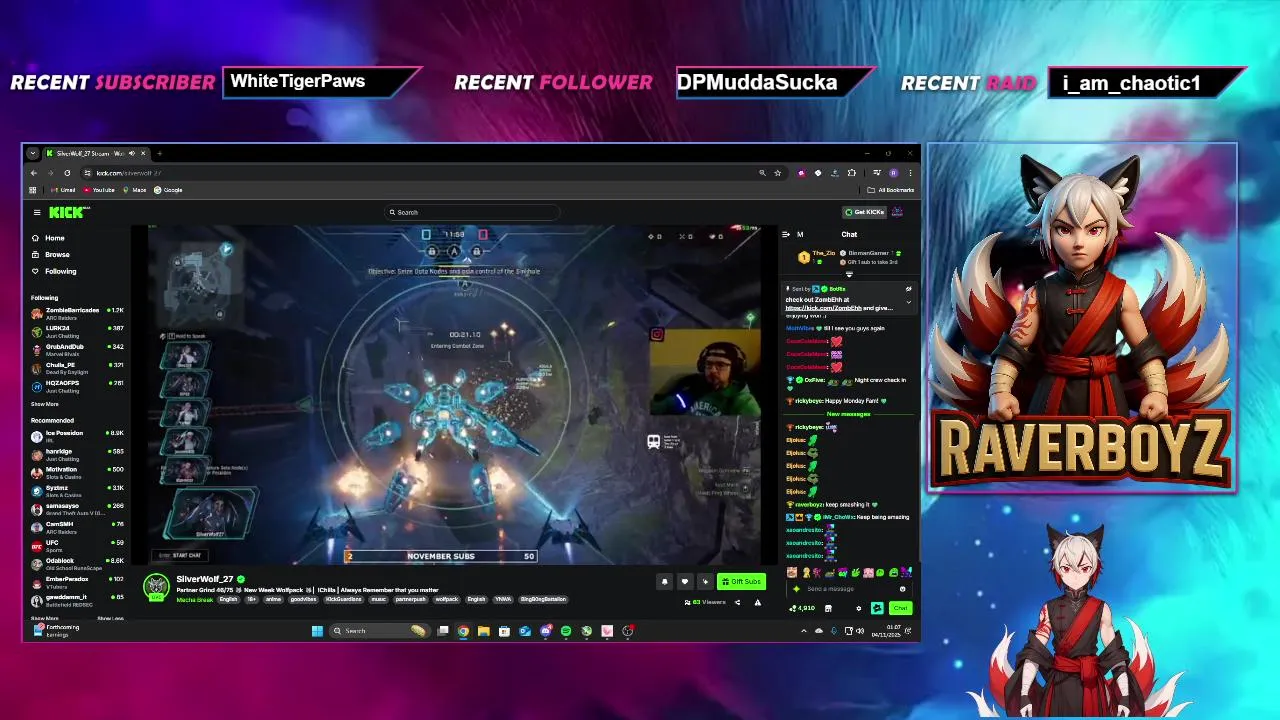The height and width of the screenshot is (720, 1280).
Task: Reload the page with refresh icon
Action: point(67,173)
